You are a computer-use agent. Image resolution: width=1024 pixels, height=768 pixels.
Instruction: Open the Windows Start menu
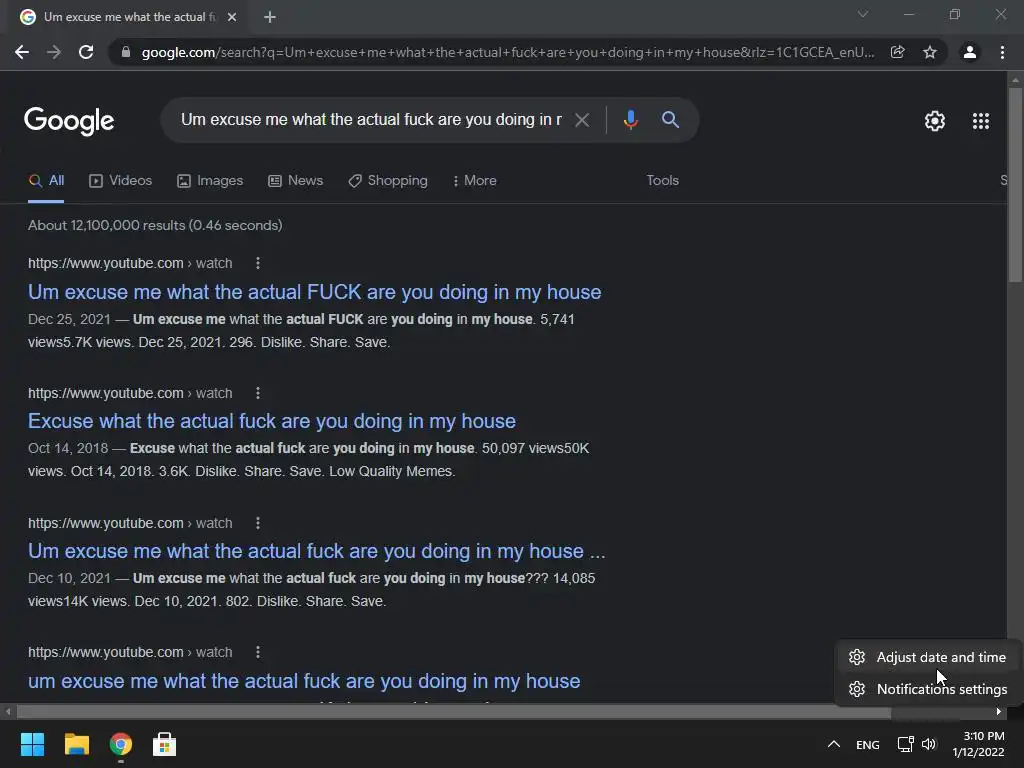[x=32, y=744]
